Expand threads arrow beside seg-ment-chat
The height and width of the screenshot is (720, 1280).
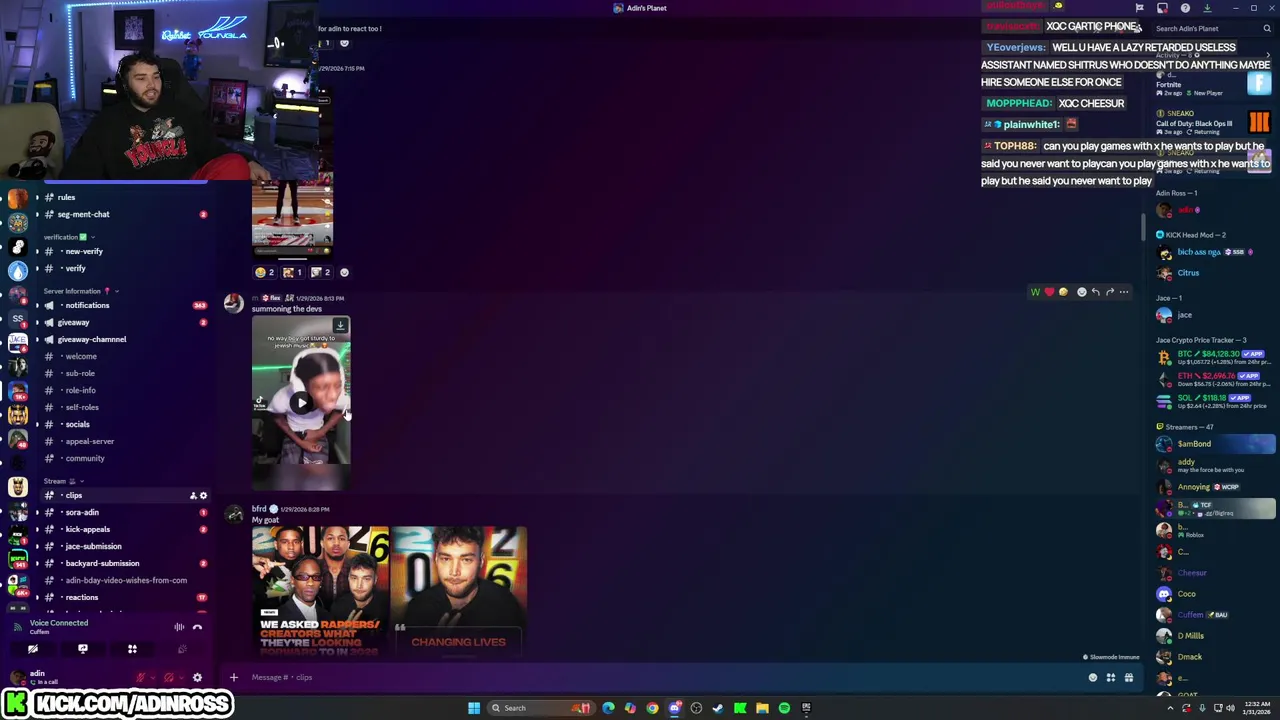37,214
